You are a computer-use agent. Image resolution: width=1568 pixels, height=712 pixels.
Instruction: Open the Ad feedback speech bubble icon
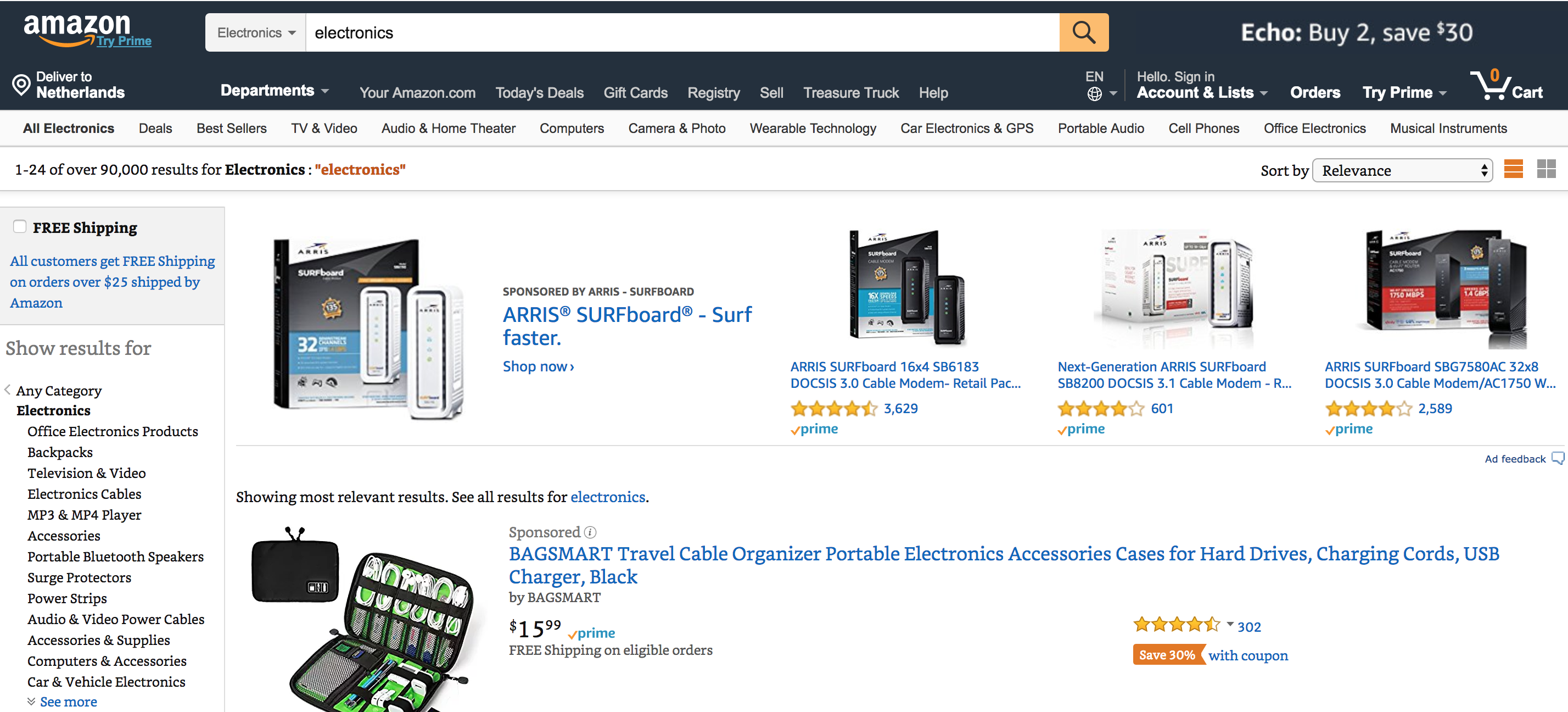(1557, 458)
